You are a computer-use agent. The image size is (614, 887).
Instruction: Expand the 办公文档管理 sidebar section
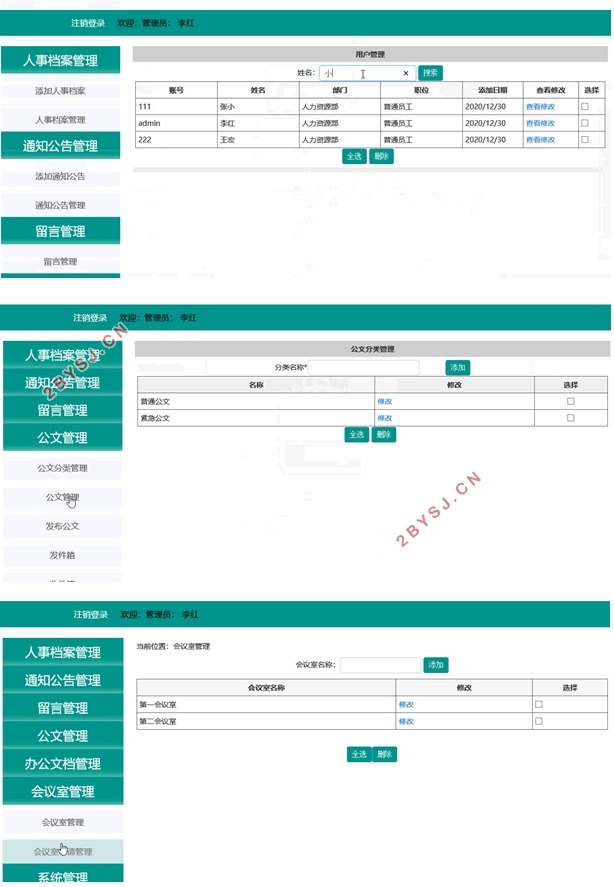pyautogui.click(x=63, y=764)
